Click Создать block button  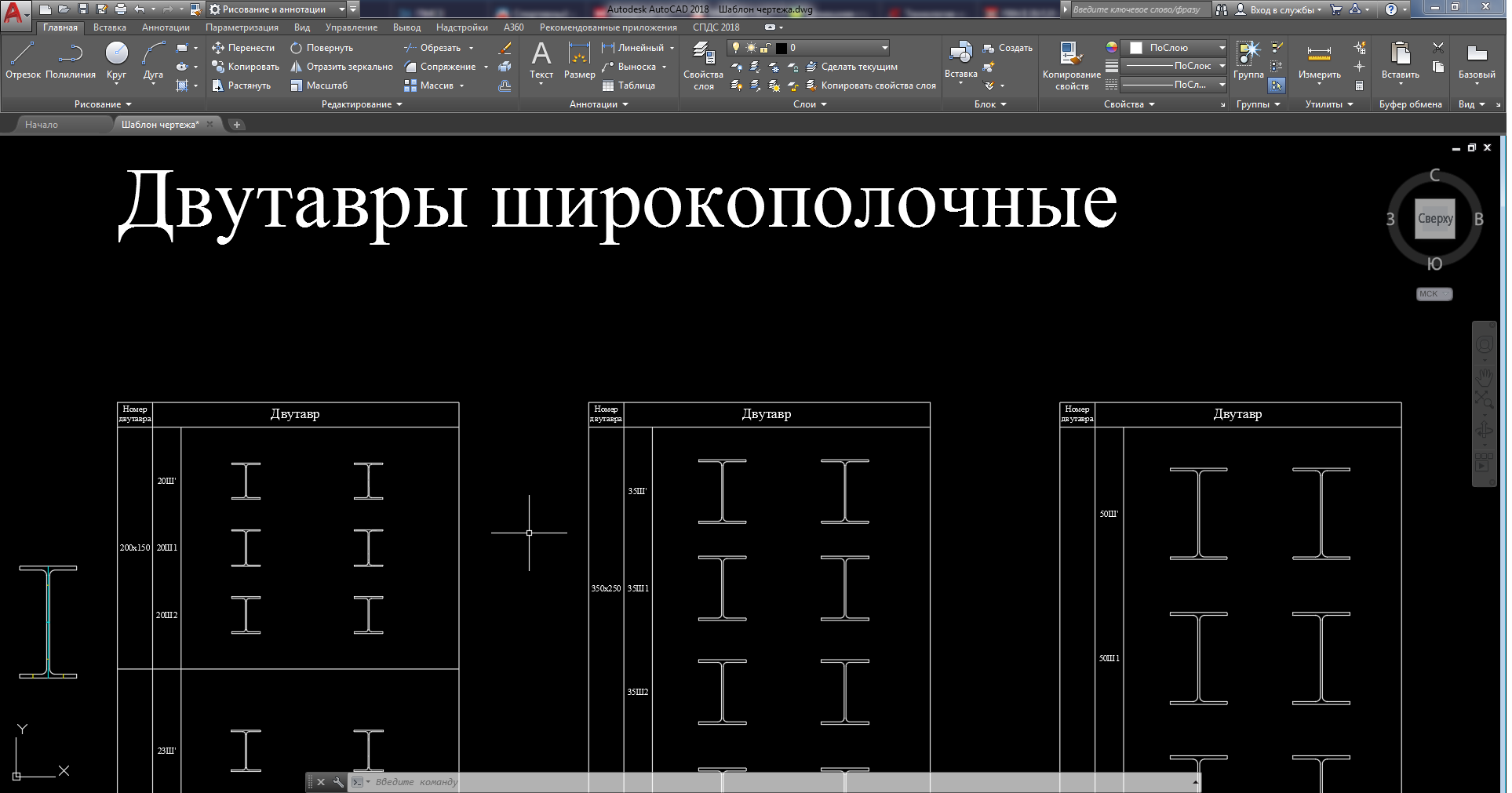(x=1007, y=48)
